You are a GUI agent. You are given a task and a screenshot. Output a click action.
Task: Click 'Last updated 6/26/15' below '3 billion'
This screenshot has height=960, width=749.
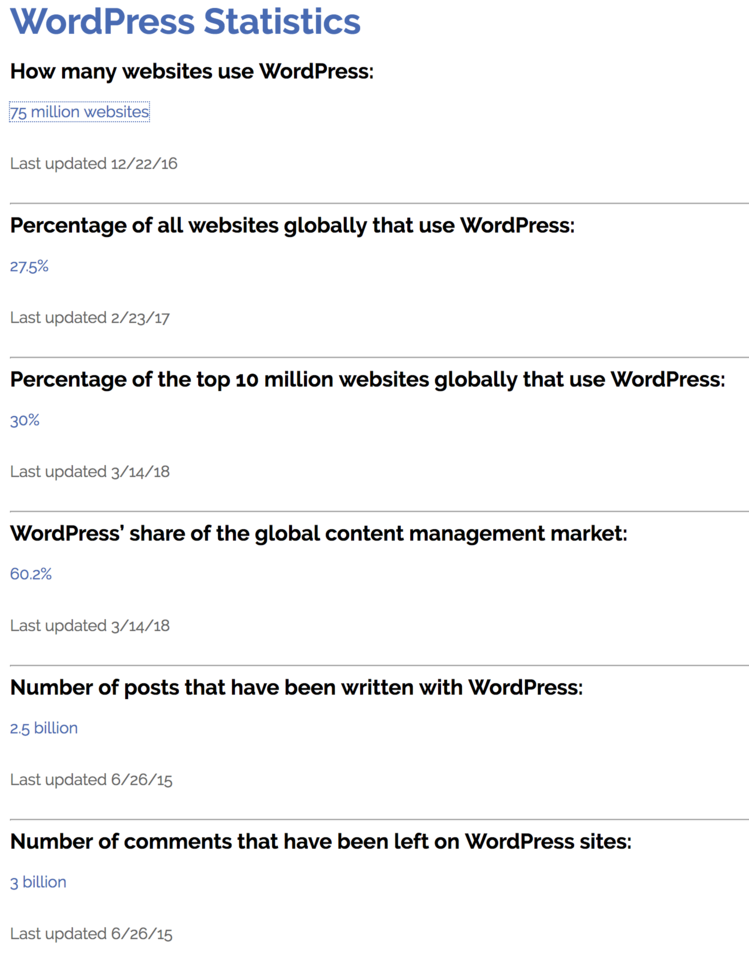point(91,934)
